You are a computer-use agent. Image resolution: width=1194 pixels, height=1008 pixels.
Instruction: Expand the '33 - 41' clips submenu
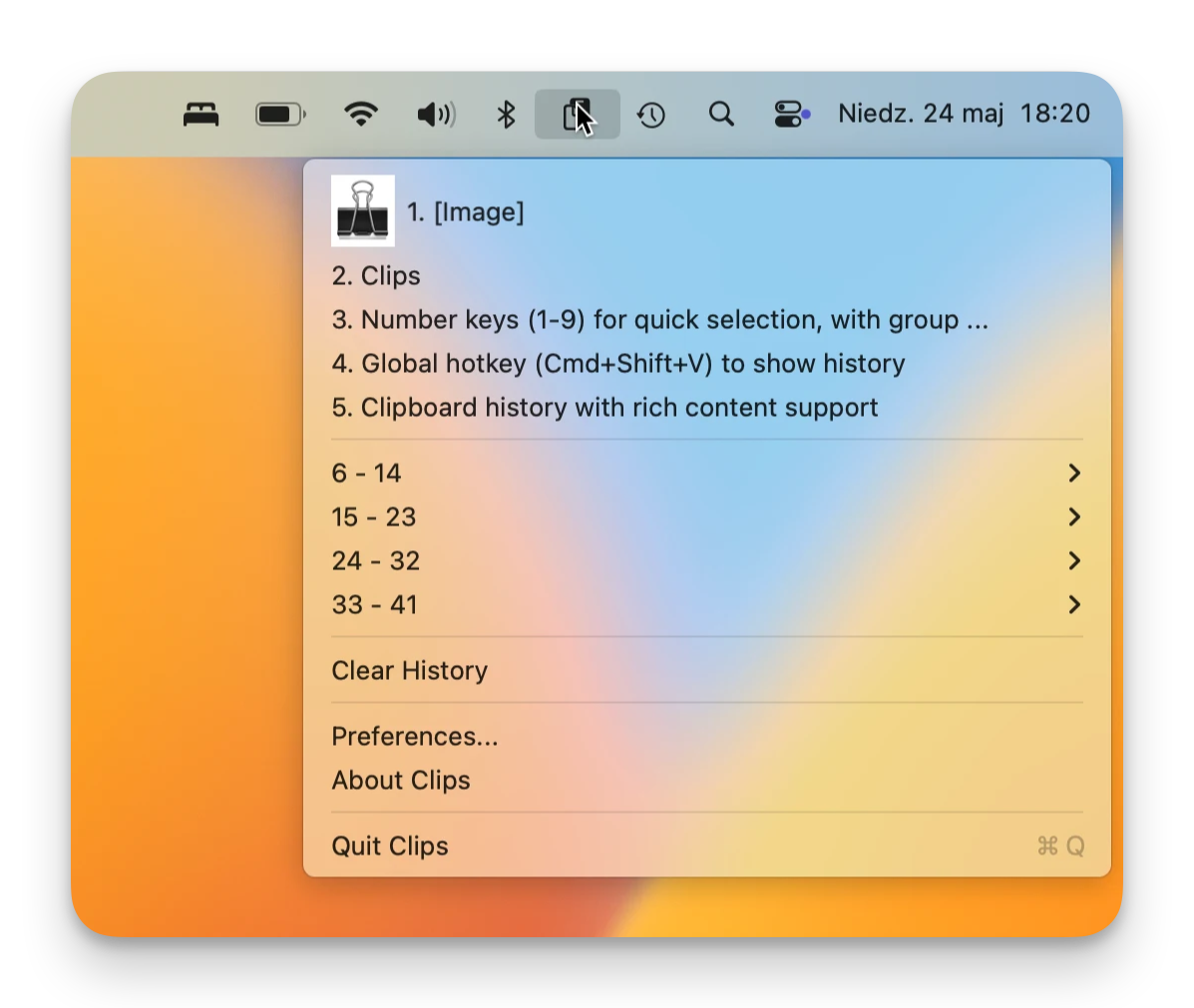[706, 604]
